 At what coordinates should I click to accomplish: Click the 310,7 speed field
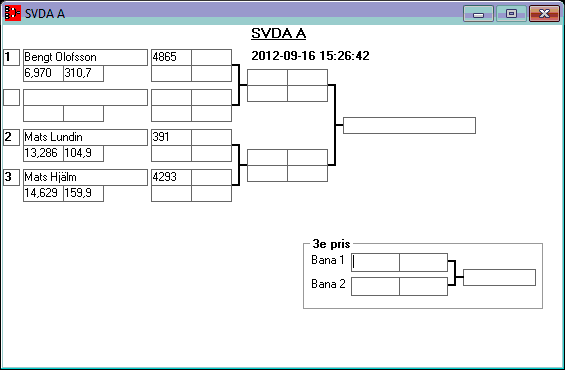[84, 73]
